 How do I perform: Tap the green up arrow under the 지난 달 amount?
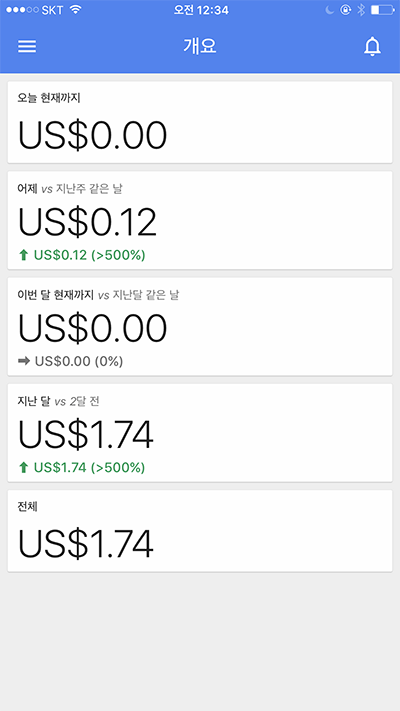click(24, 468)
